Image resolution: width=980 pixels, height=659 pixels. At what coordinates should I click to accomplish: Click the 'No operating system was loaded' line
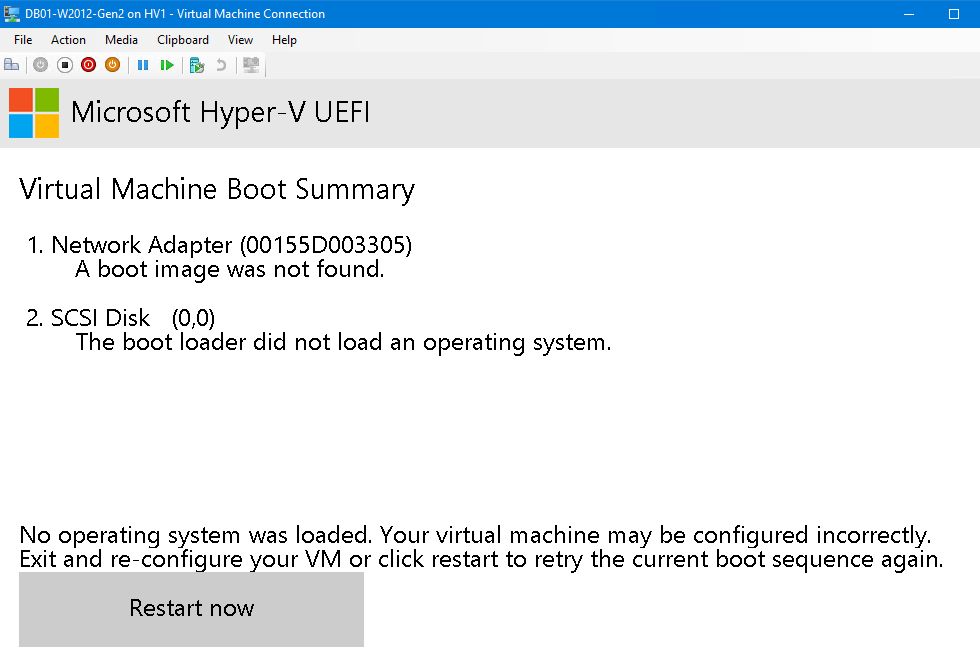point(475,535)
